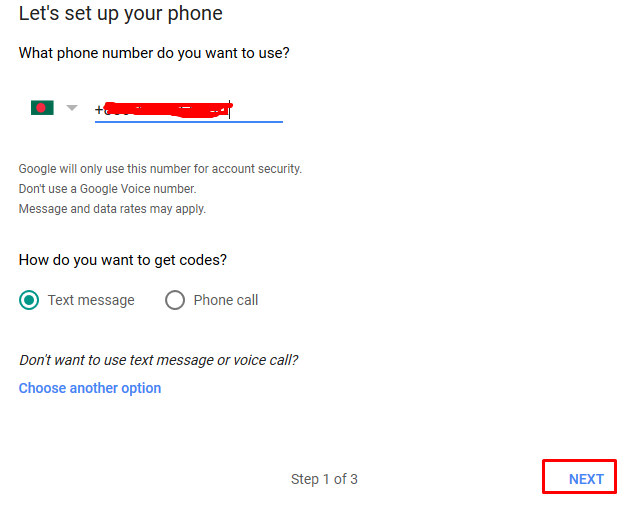Click the "Text message" option label
Viewport: 635px width, 519px height.
point(91,300)
